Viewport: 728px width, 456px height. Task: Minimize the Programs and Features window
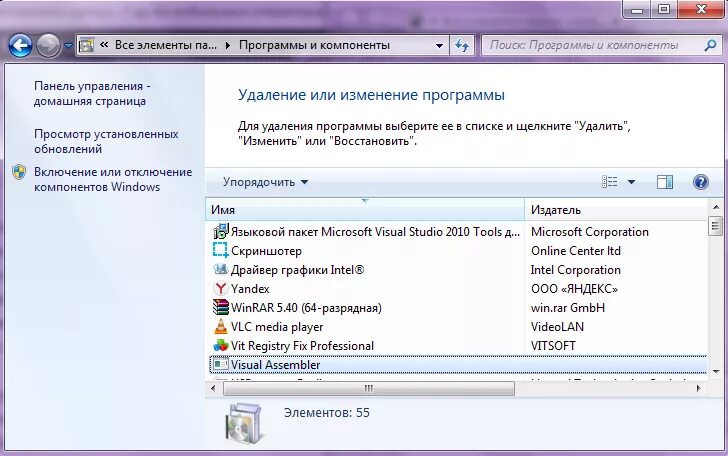click(637, 9)
